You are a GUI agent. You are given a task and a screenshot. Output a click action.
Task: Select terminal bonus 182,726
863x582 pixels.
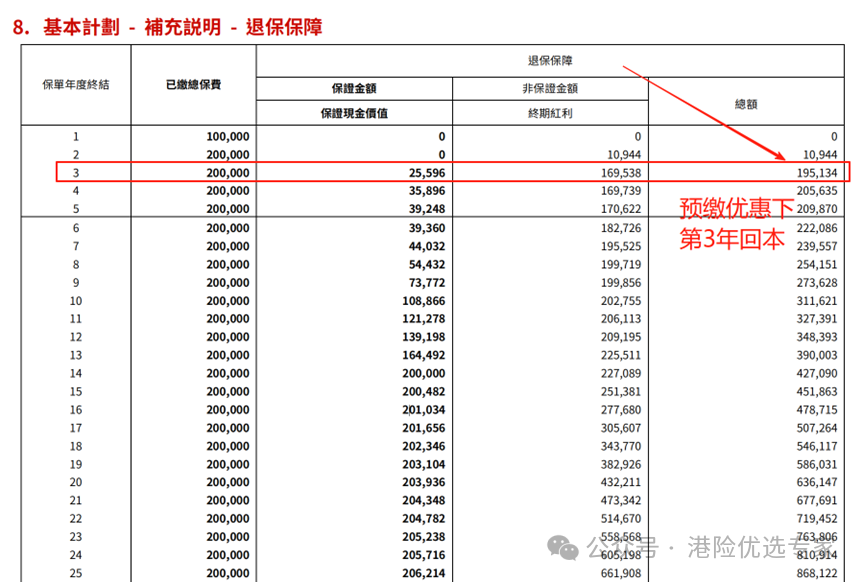(x=621, y=228)
